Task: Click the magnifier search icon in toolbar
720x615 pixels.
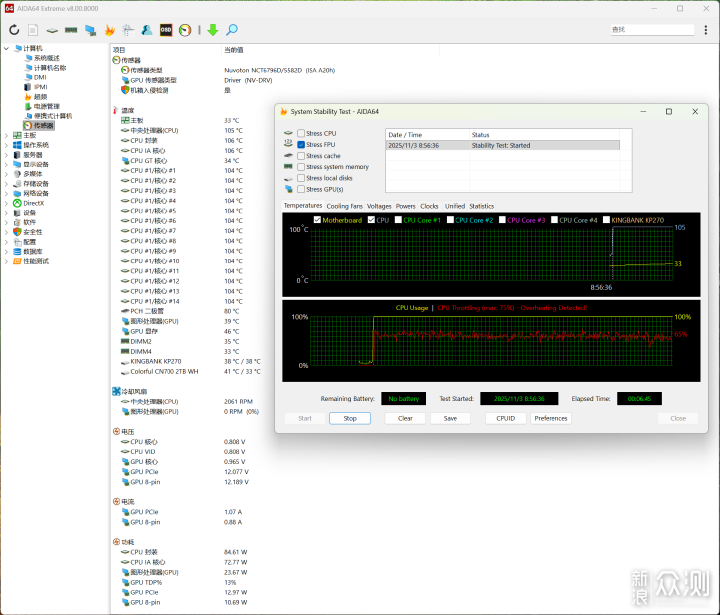Action: click(x=232, y=30)
